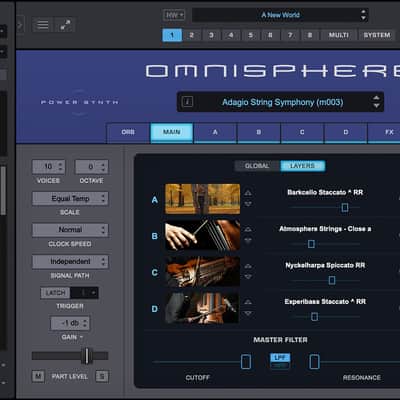The width and height of the screenshot is (400, 400).
Task: Click the Part Level slider handle
Action: coord(87,356)
